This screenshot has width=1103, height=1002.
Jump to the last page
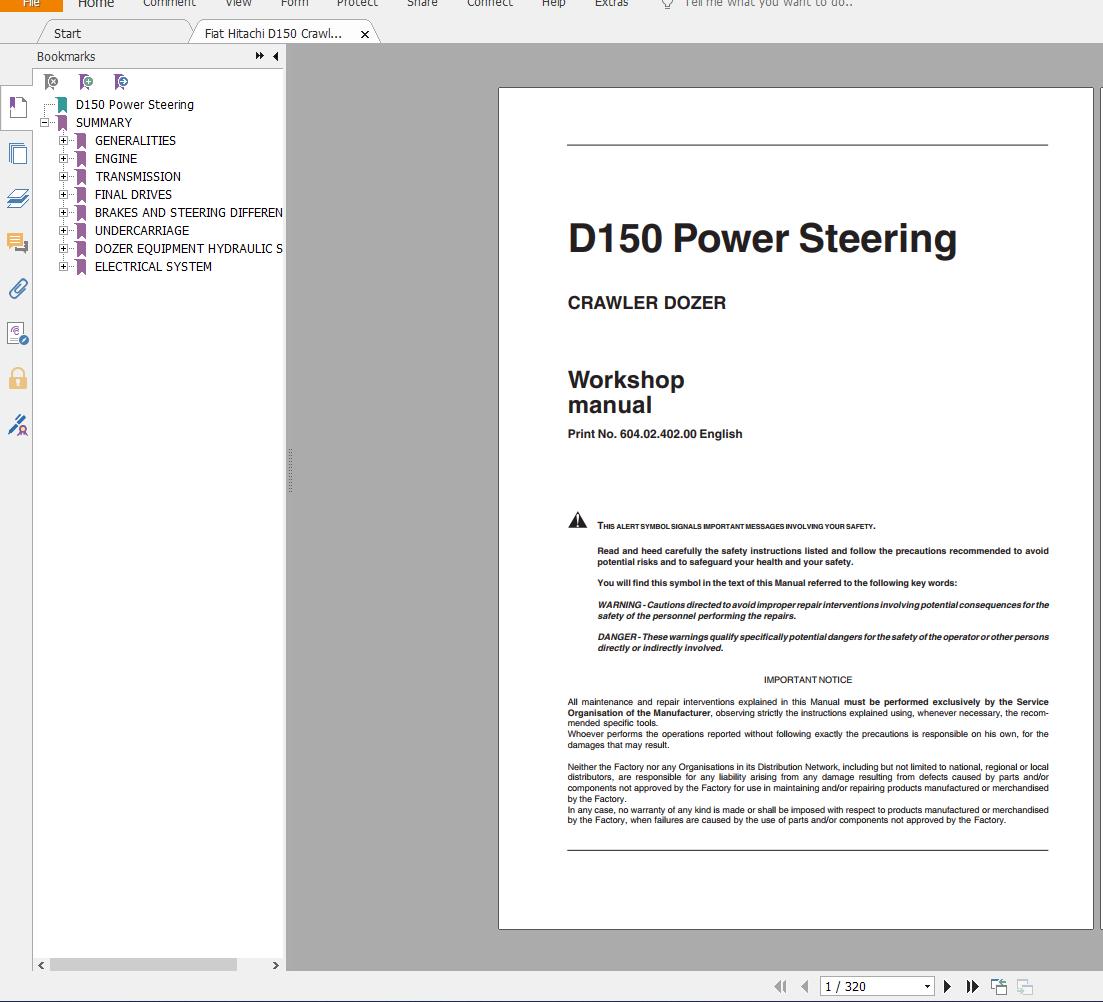click(973, 987)
